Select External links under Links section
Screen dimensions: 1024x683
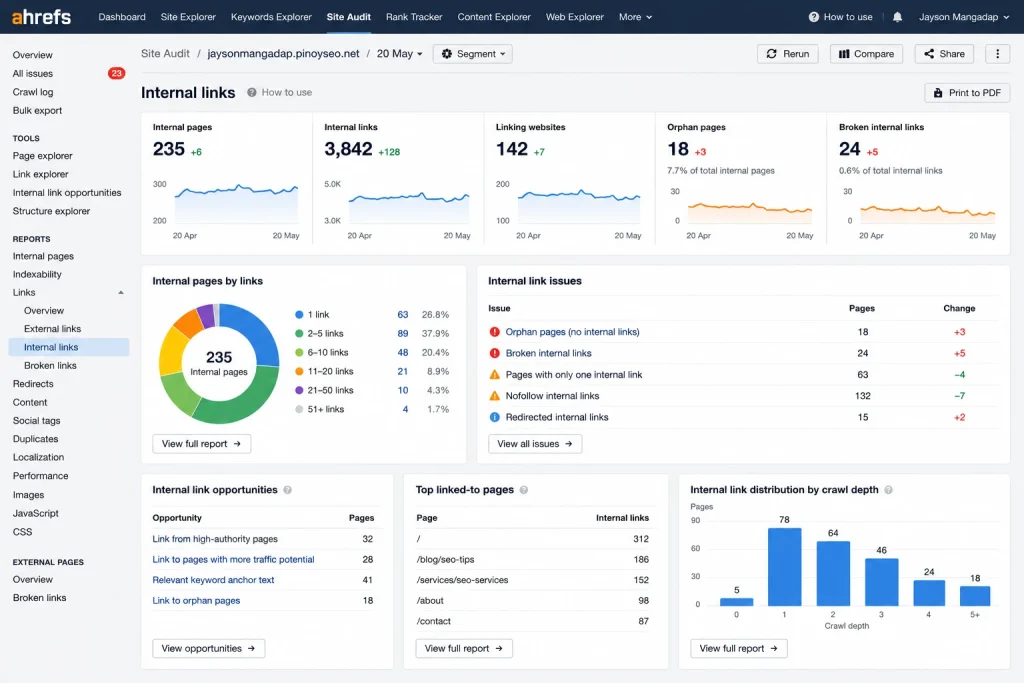52,329
